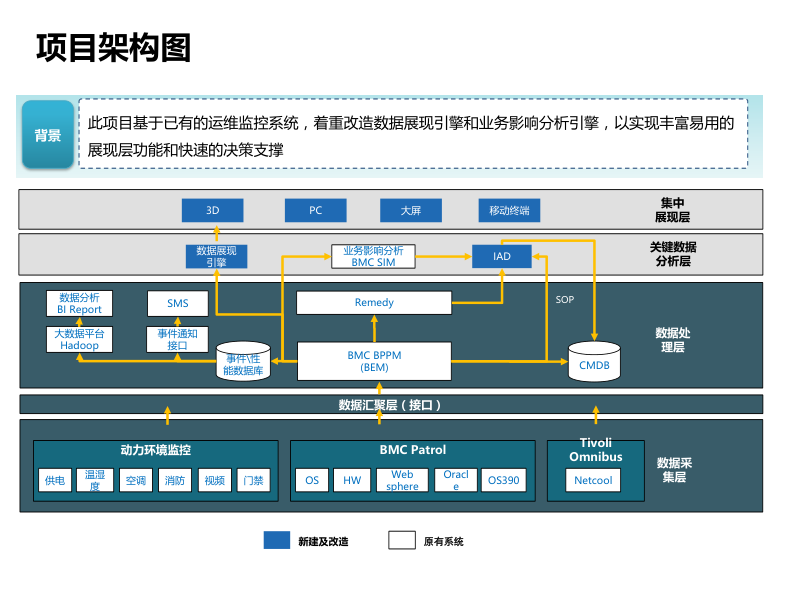Viewport: 800px width, 600px height.
Task: Select the OS390 box
Action: 504,480
